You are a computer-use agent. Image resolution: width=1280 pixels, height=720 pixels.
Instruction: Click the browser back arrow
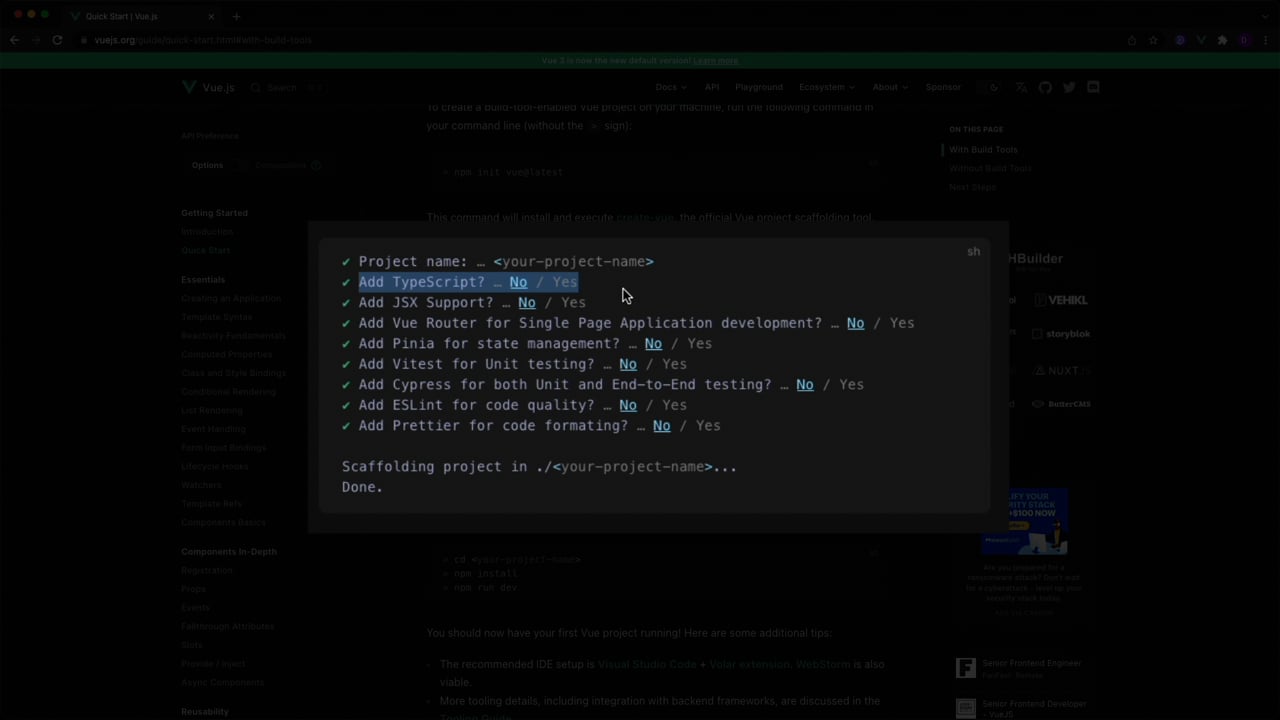14,40
